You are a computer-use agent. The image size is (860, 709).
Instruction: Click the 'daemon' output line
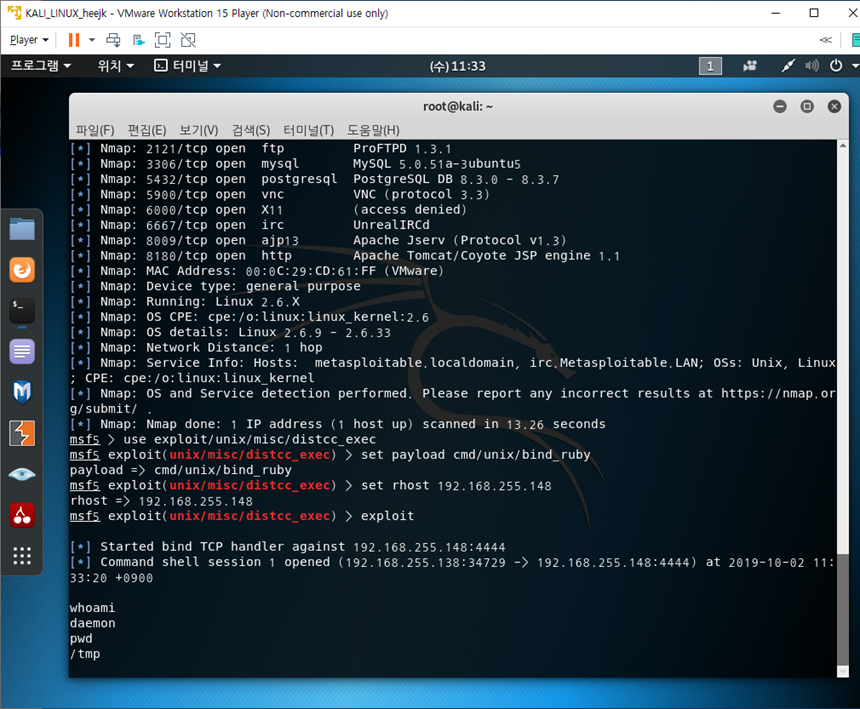(92, 623)
